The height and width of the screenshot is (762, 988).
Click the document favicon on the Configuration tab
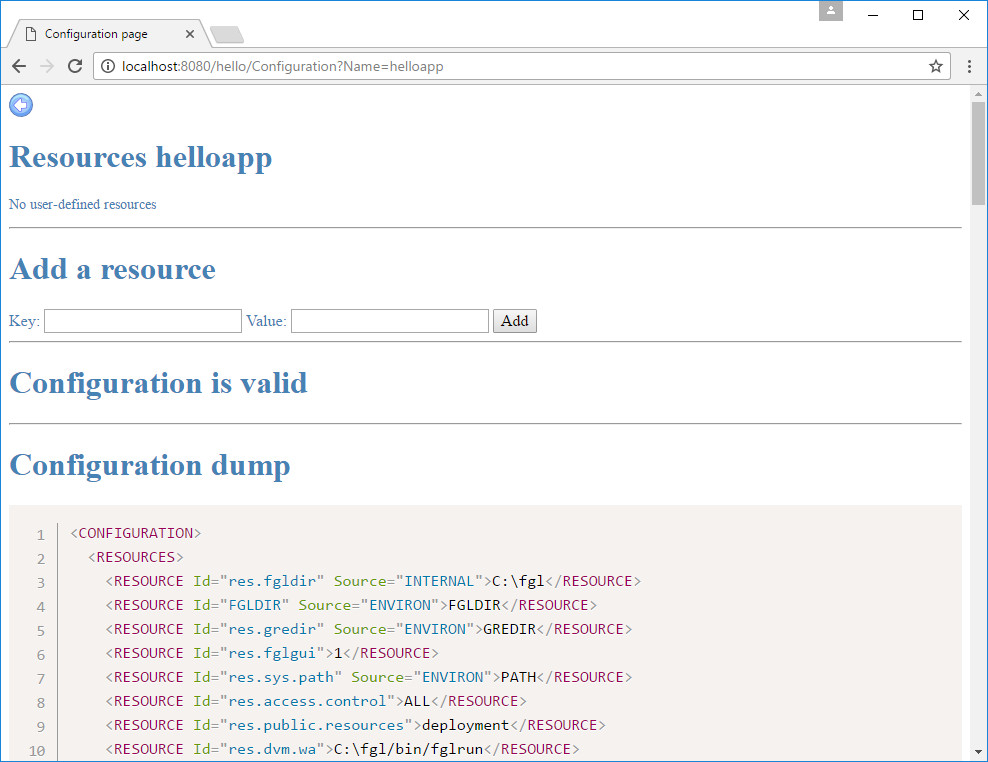coord(29,33)
